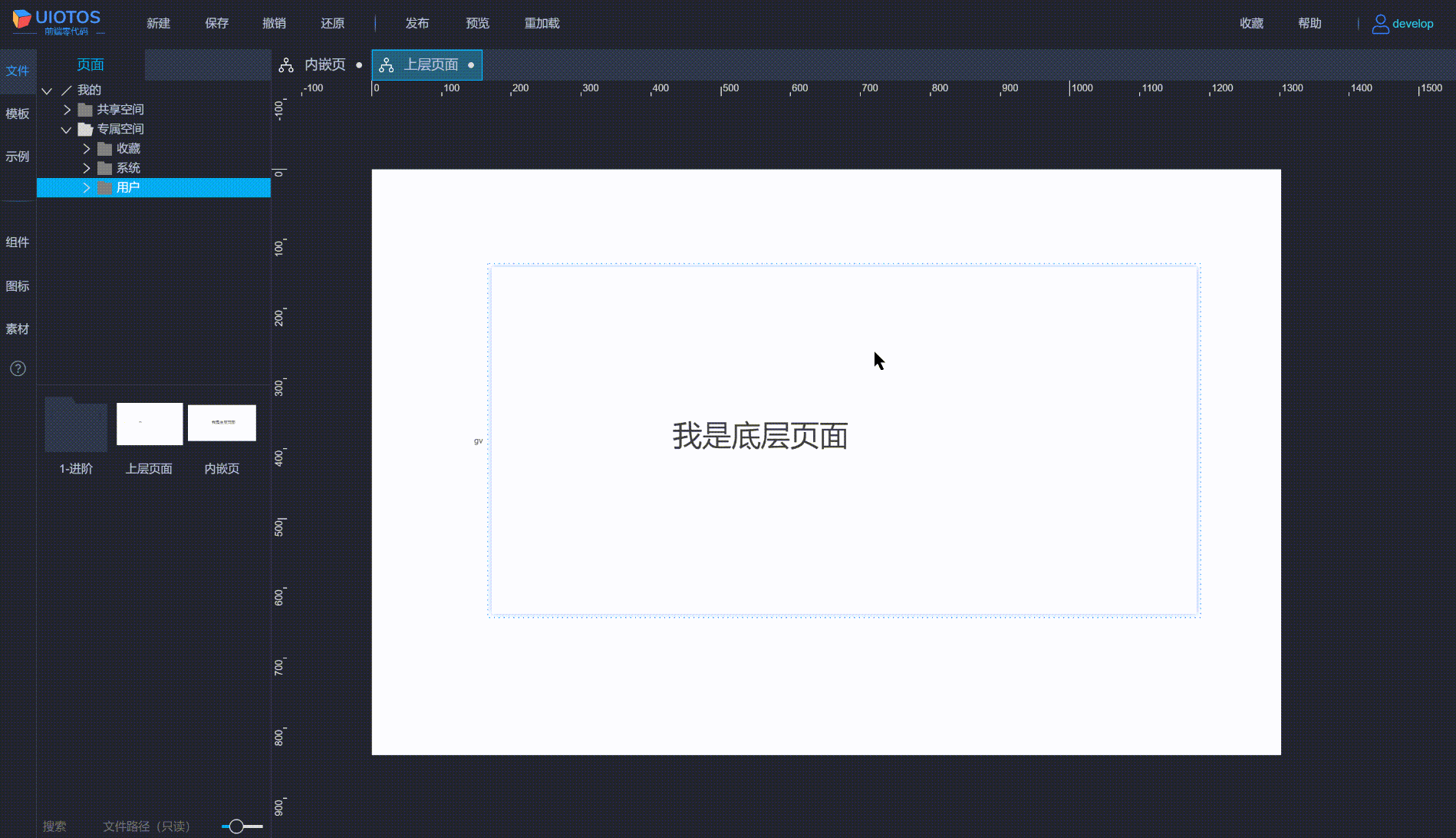Open the 文件 panel in the left sidebar
The height and width of the screenshot is (838, 1456).
[18, 71]
